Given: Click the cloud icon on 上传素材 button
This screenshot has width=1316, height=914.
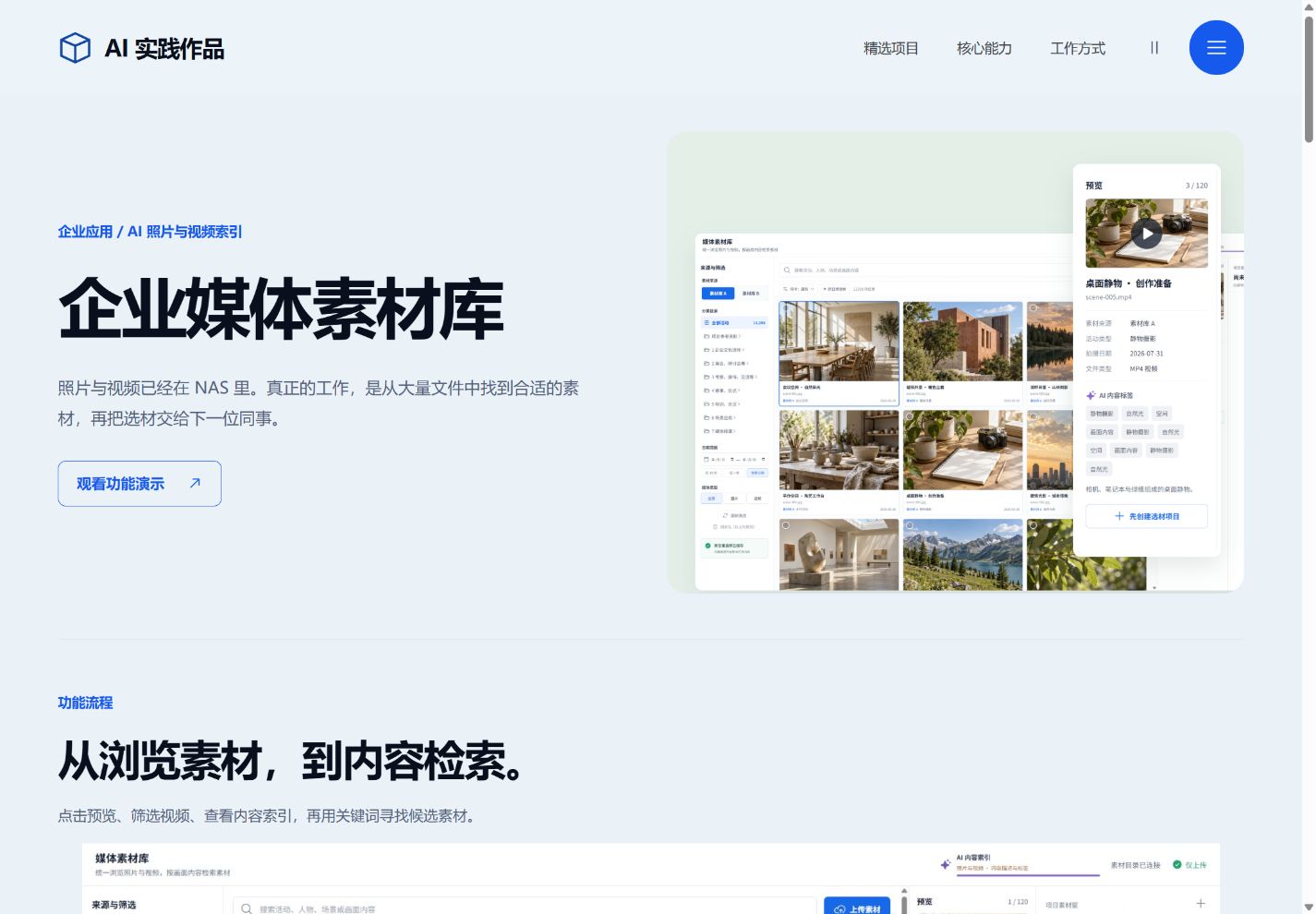Looking at the screenshot, I should [x=839, y=909].
